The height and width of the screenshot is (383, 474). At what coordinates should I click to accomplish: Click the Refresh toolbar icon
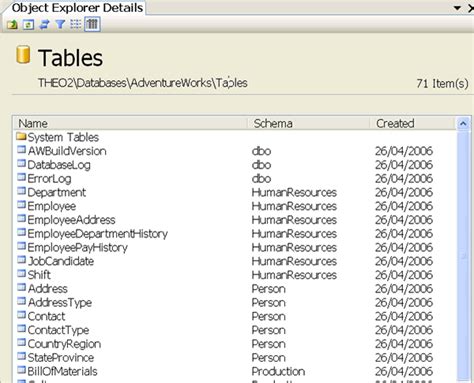(28, 25)
